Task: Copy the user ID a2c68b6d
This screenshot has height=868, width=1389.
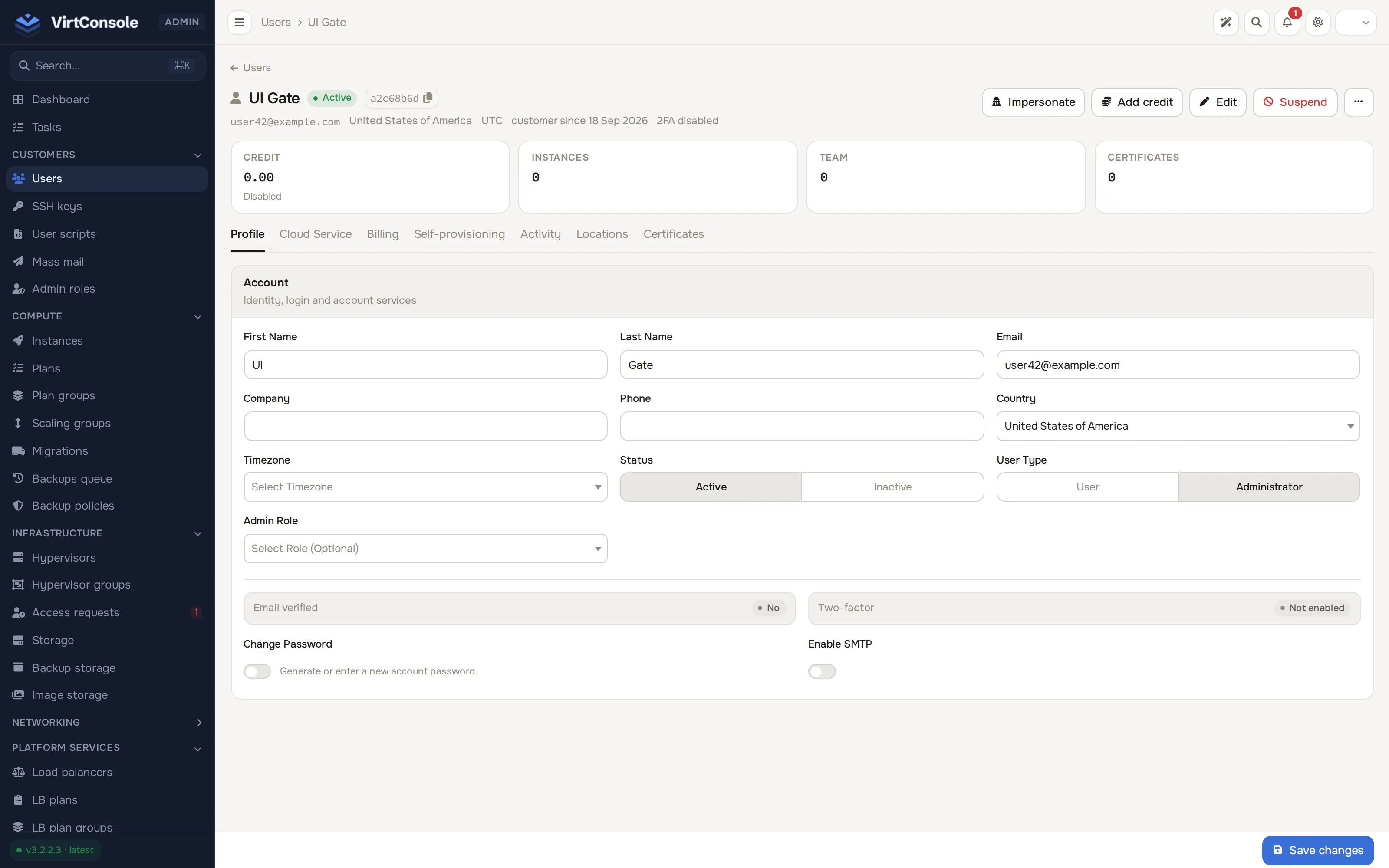Action: coord(428,98)
